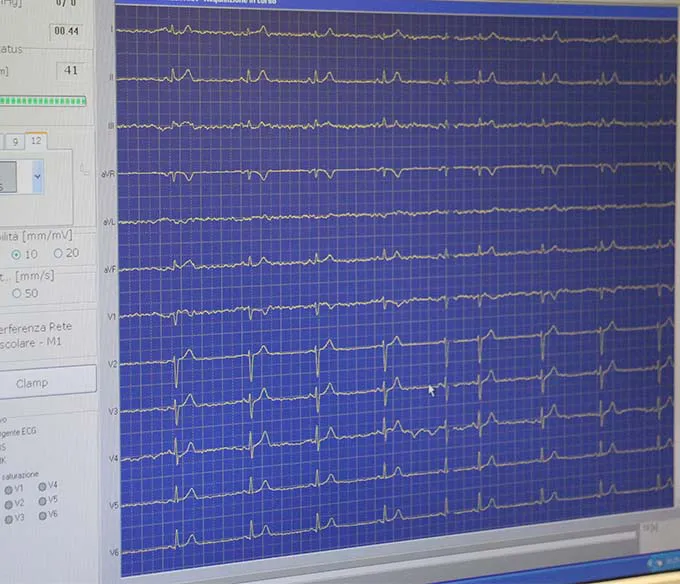Screen dimensions: 680x584
Task: Click the V6 saturation indicator
Action: tap(42, 515)
